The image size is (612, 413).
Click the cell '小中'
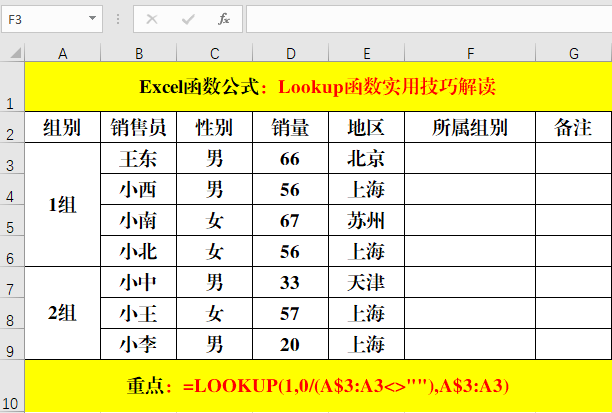pyautogui.click(x=139, y=282)
